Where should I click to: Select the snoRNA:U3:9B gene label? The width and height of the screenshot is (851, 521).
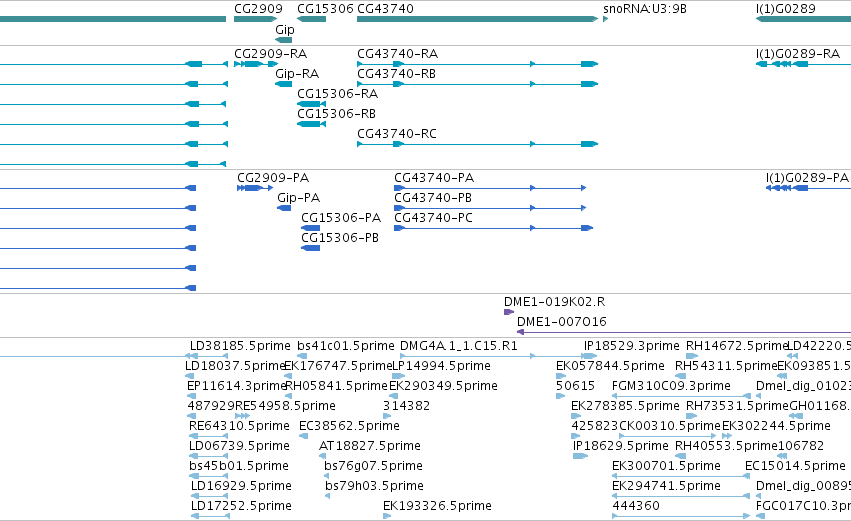click(x=645, y=9)
